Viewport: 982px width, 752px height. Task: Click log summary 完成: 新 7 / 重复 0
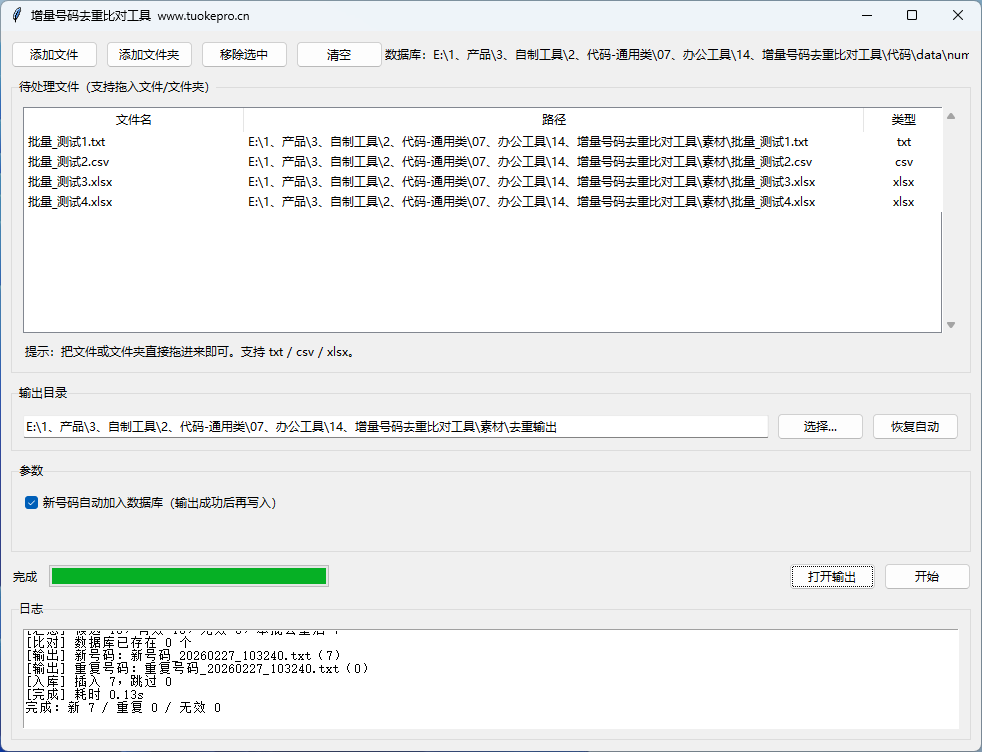point(123,708)
